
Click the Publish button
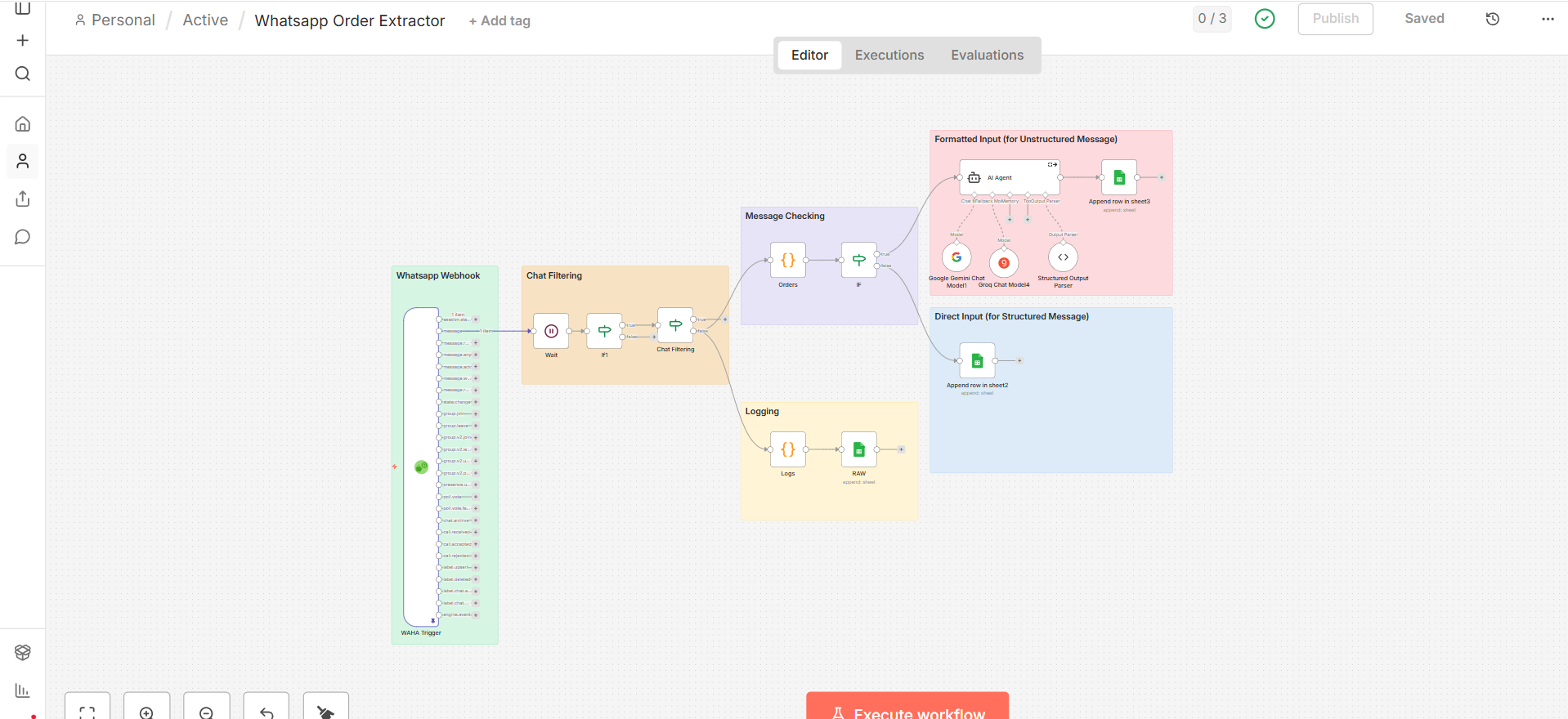point(1335,19)
